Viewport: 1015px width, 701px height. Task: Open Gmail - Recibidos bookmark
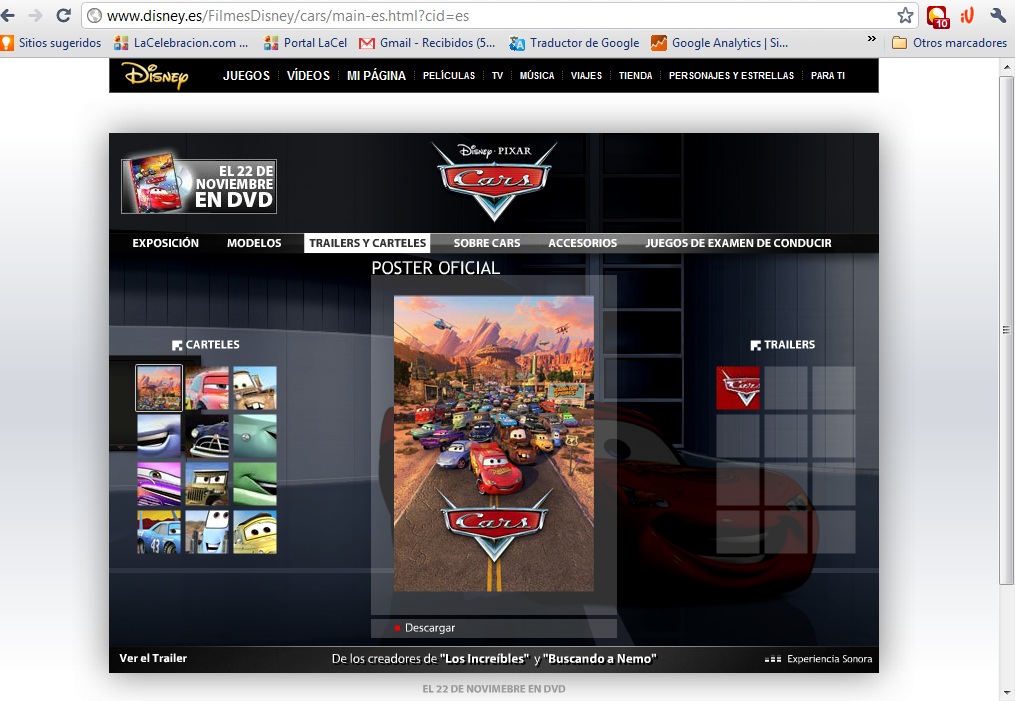[x=427, y=43]
